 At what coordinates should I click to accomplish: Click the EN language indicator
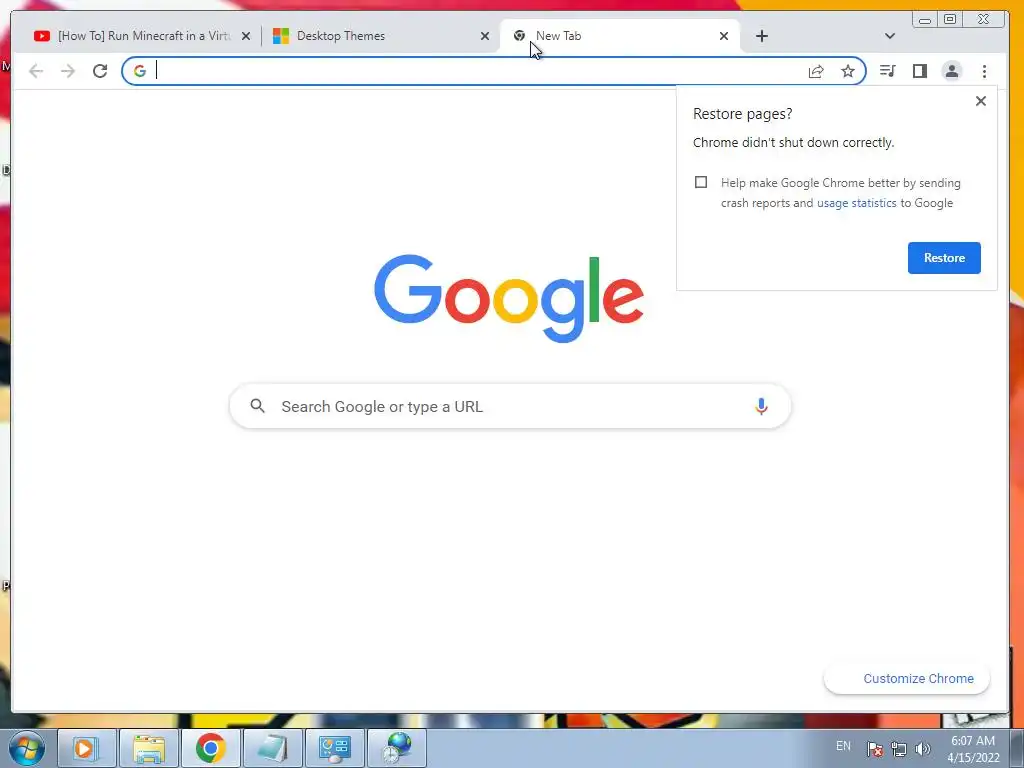[x=843, y=746]
